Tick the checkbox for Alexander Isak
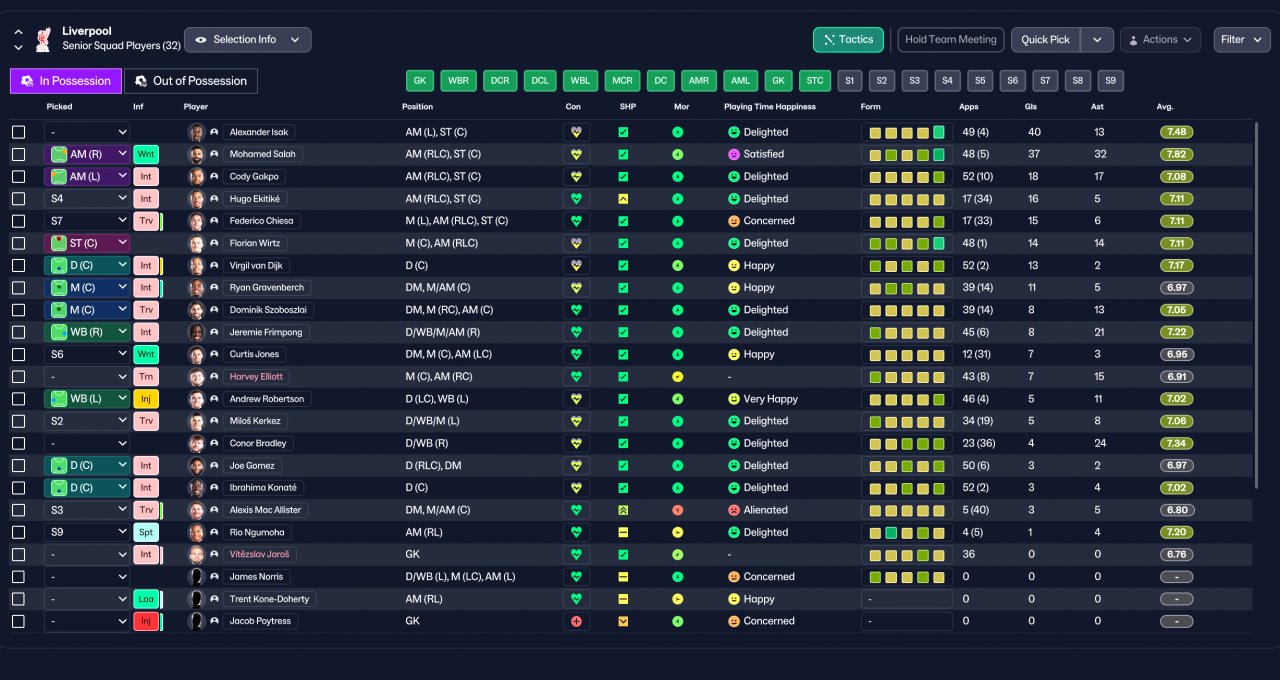 click(x=18, y=132)
